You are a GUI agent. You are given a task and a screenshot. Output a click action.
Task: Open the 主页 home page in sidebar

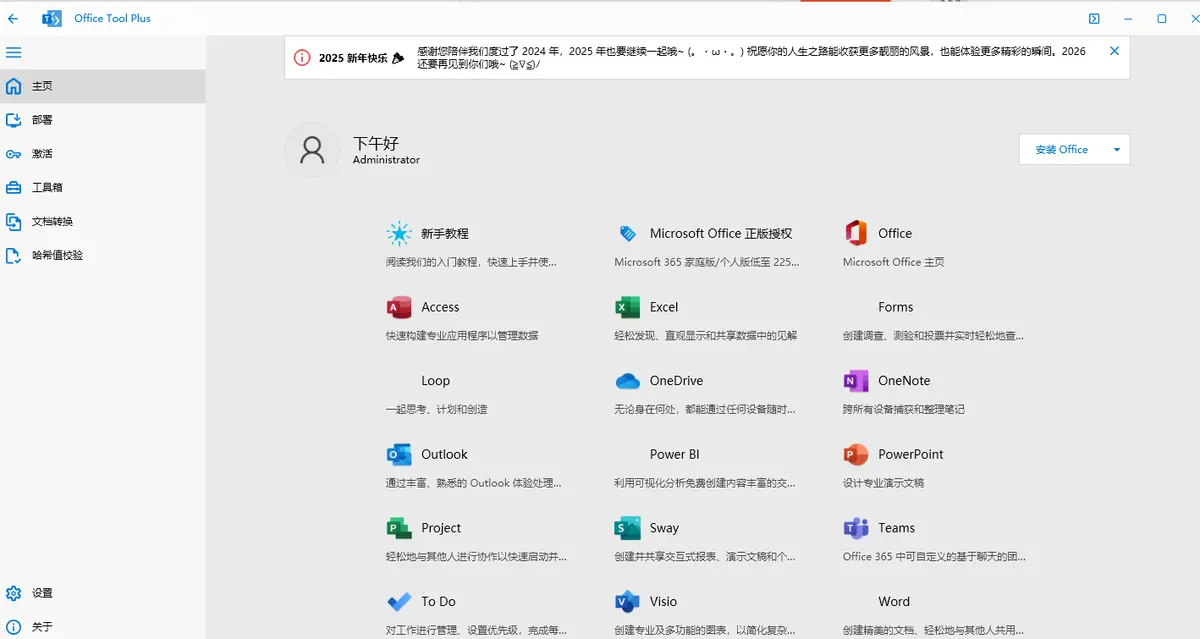click(103, 86)
